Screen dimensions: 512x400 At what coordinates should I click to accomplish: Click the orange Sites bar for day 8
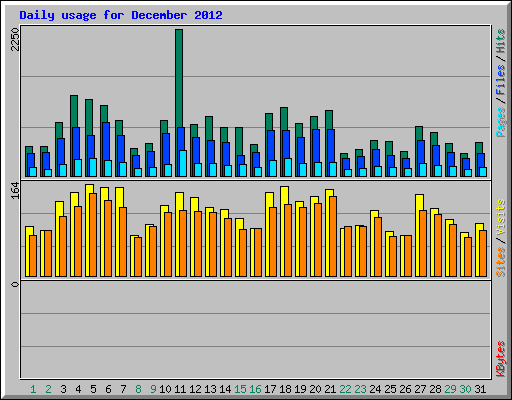point(138,257)
